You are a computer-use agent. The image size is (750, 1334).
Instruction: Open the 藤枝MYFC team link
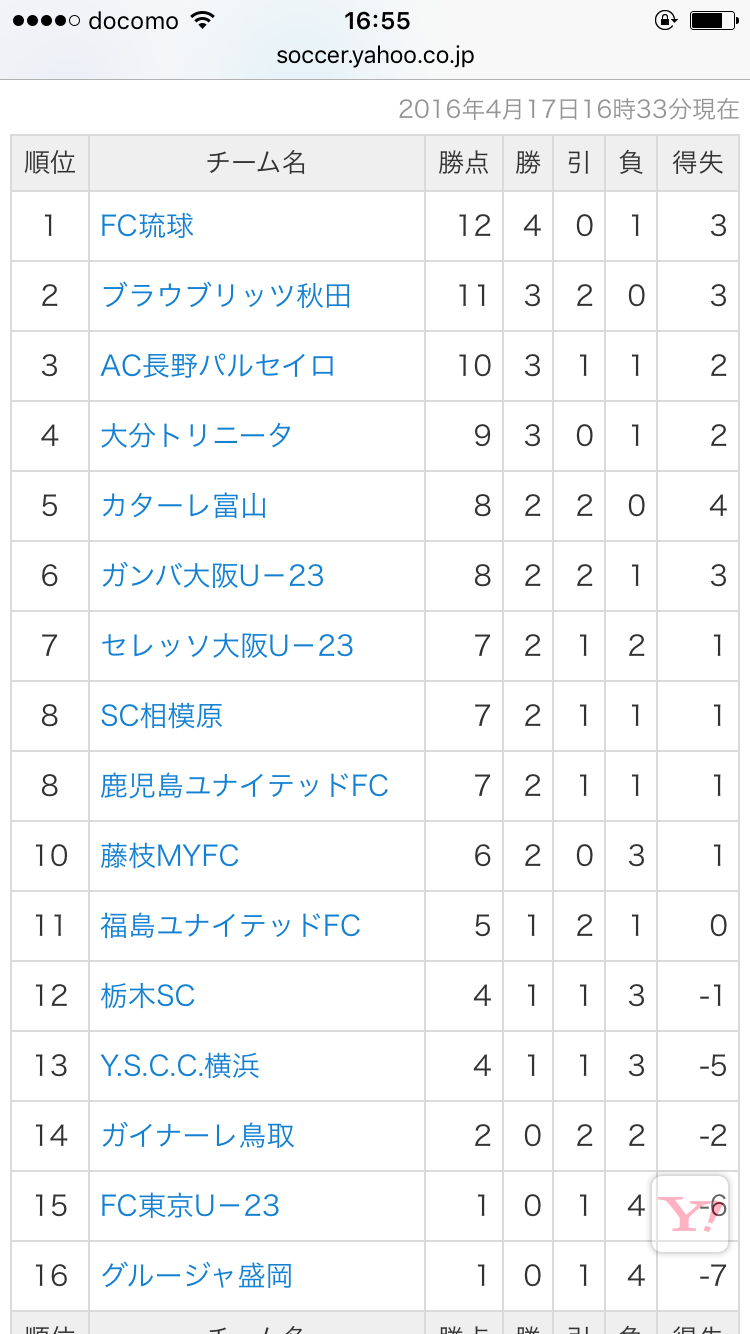(x=170, y=856)
